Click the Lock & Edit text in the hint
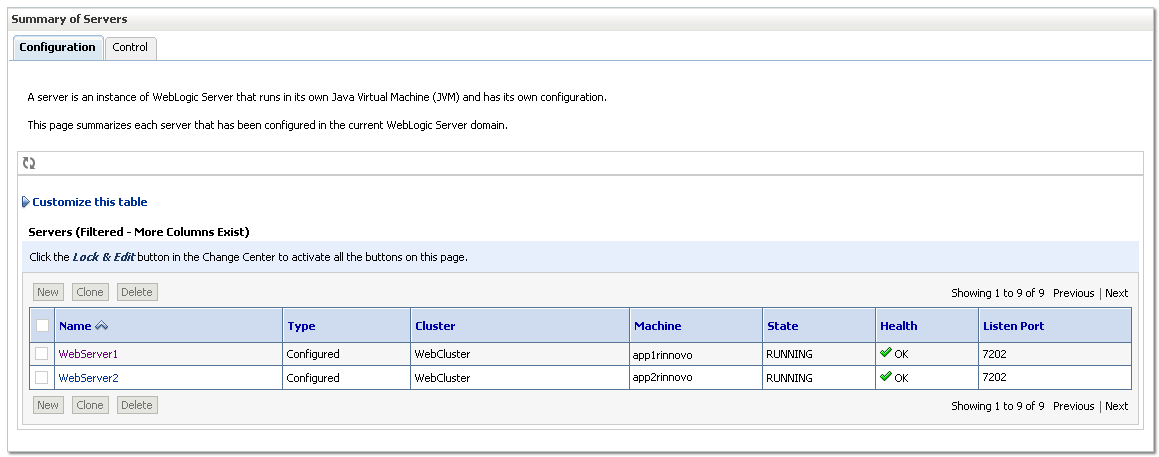Viewport: 1159px width, 457px height. 103,257
